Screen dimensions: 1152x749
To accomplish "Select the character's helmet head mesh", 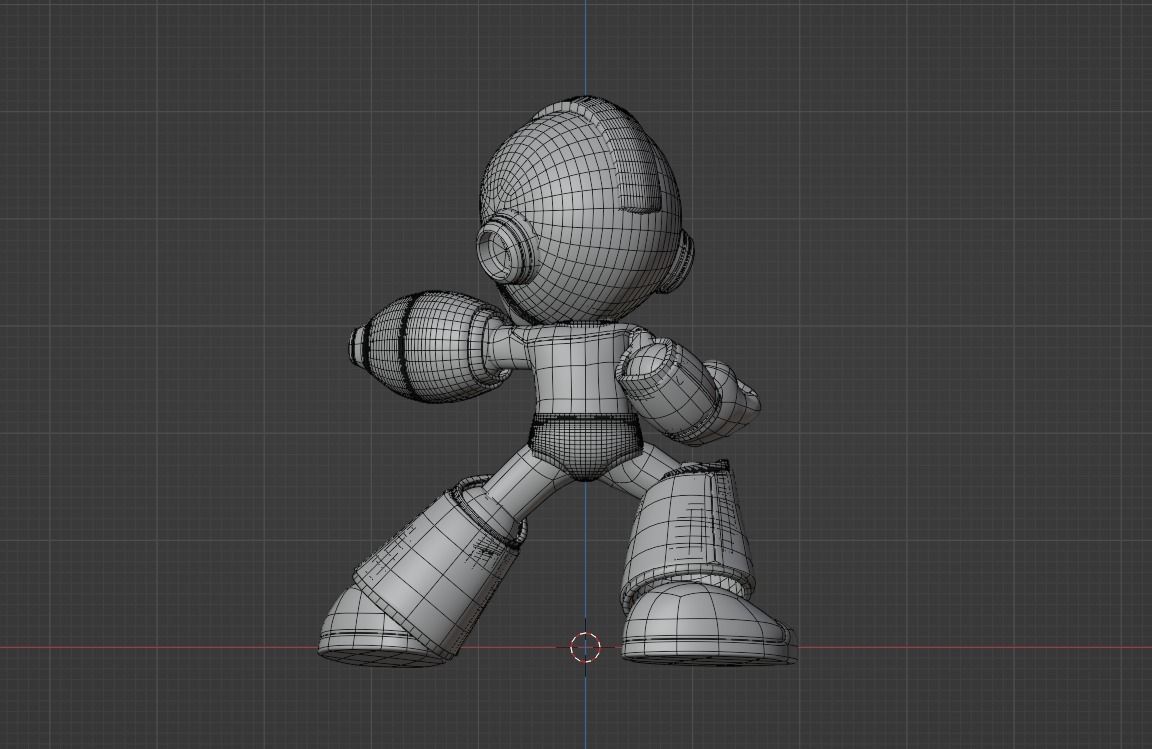I will pyautogui.click(x=580, y=209).
